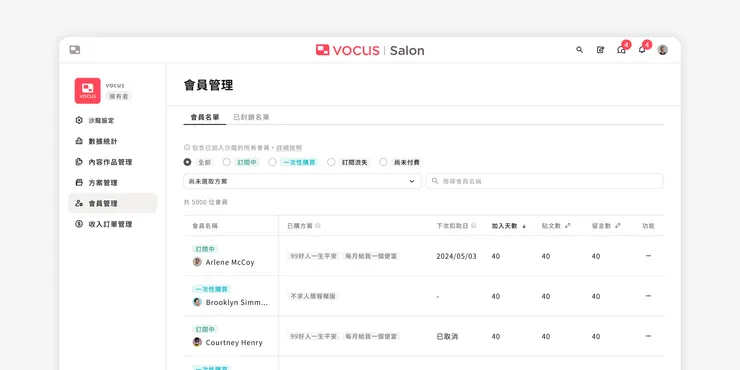Image resolution: width=740 pixels, height=370 pixels.
Task: Open user profile avatar in header
Action: pyautogui.click(x=663, y=50)
